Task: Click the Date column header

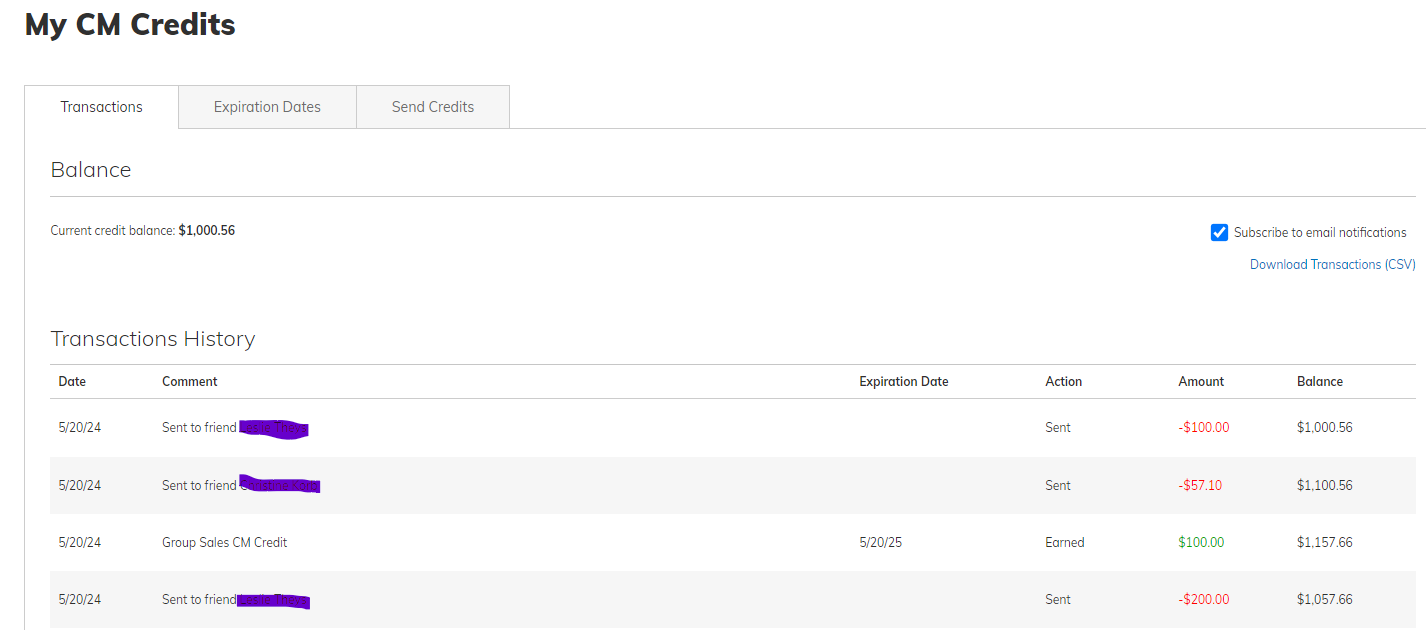Action: [x=72, y=381]
